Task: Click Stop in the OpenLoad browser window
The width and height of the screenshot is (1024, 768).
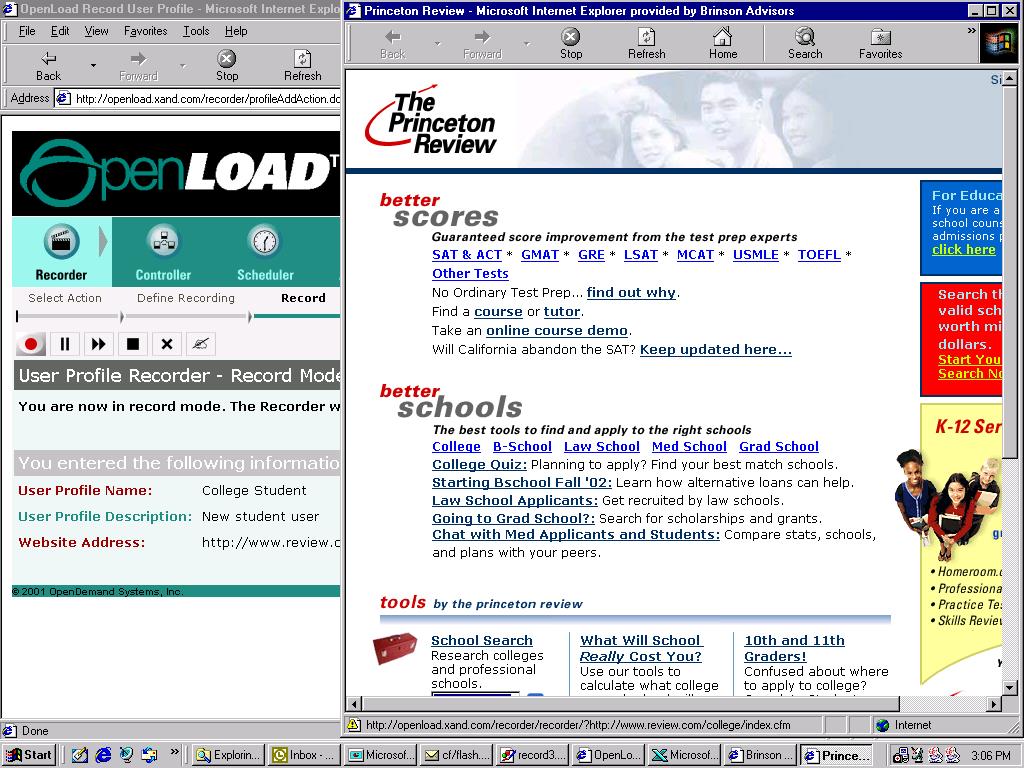Action: coord(227,66)
